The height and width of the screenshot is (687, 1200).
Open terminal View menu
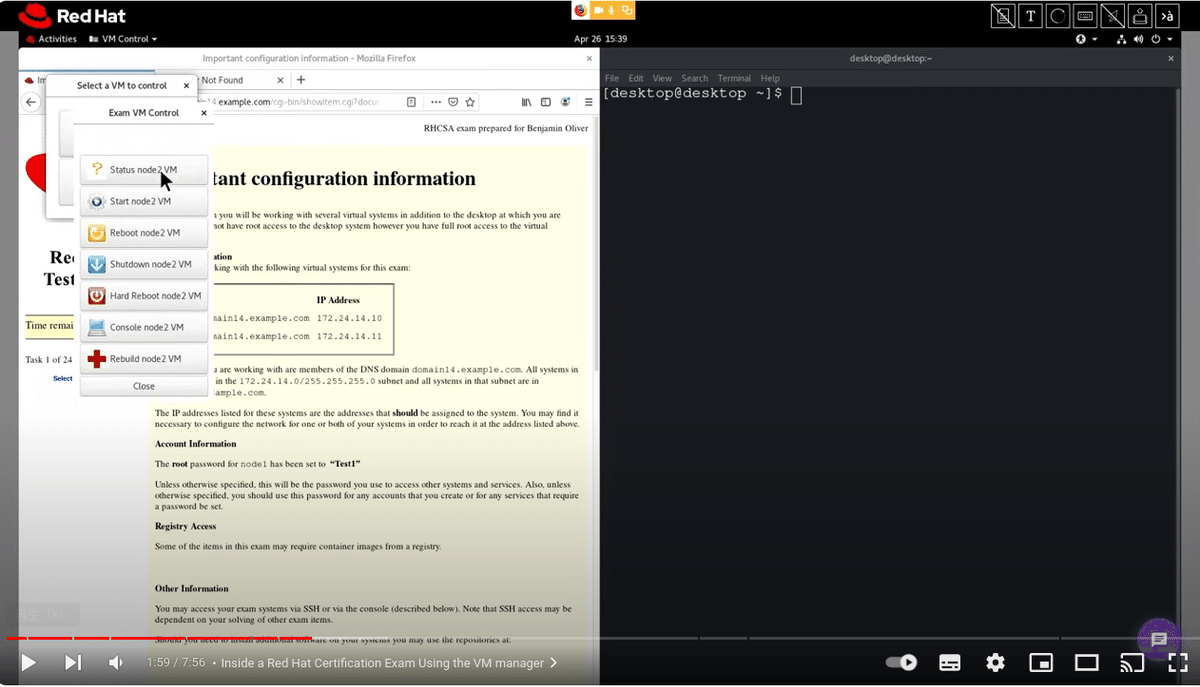(x=662, y=78)
